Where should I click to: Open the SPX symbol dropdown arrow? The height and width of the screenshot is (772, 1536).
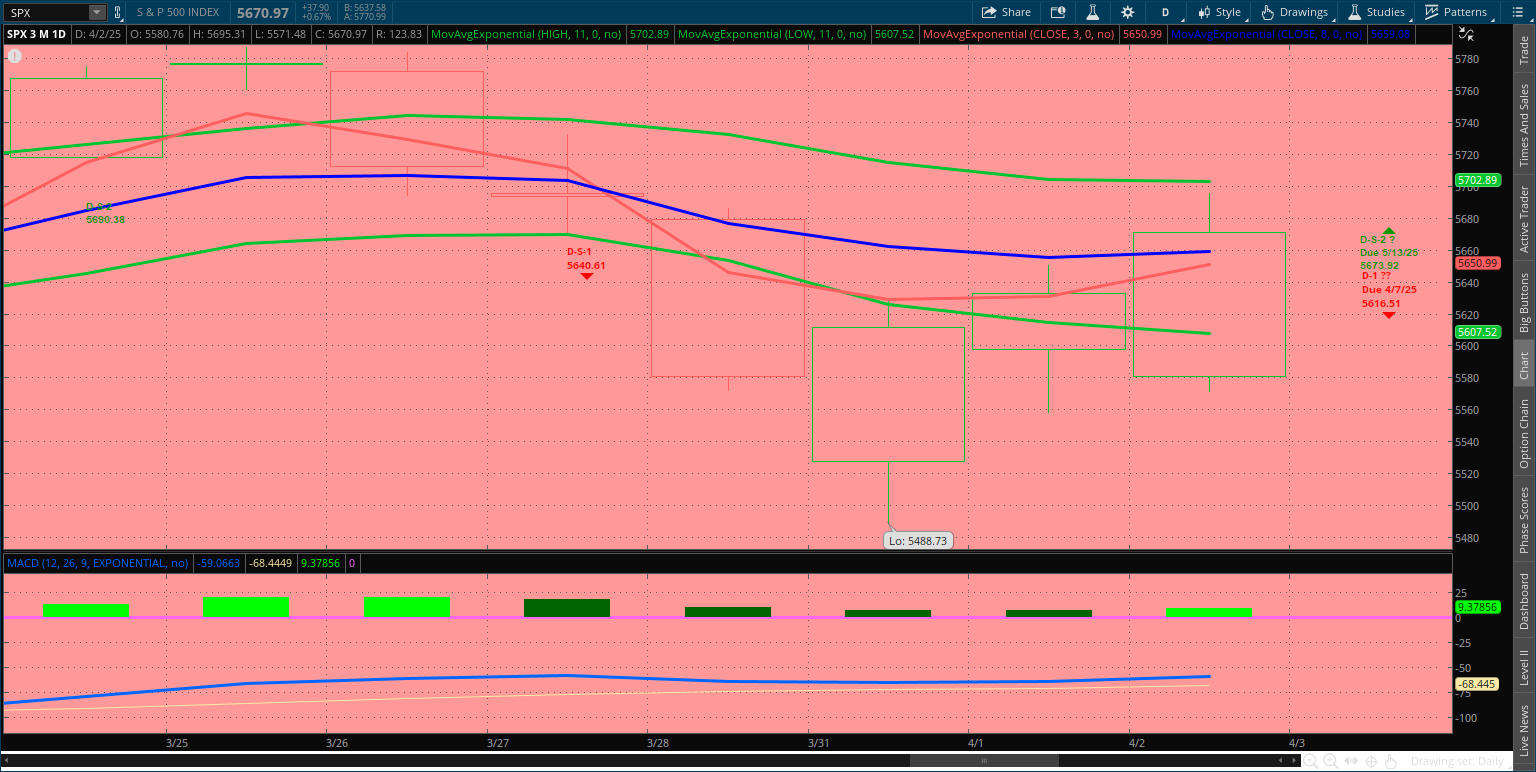(96, 12)
